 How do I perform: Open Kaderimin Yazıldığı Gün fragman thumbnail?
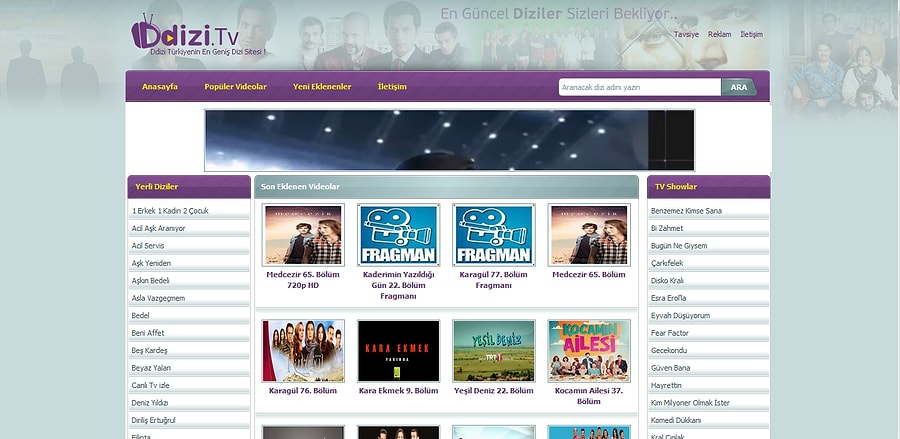click(398, 235)
